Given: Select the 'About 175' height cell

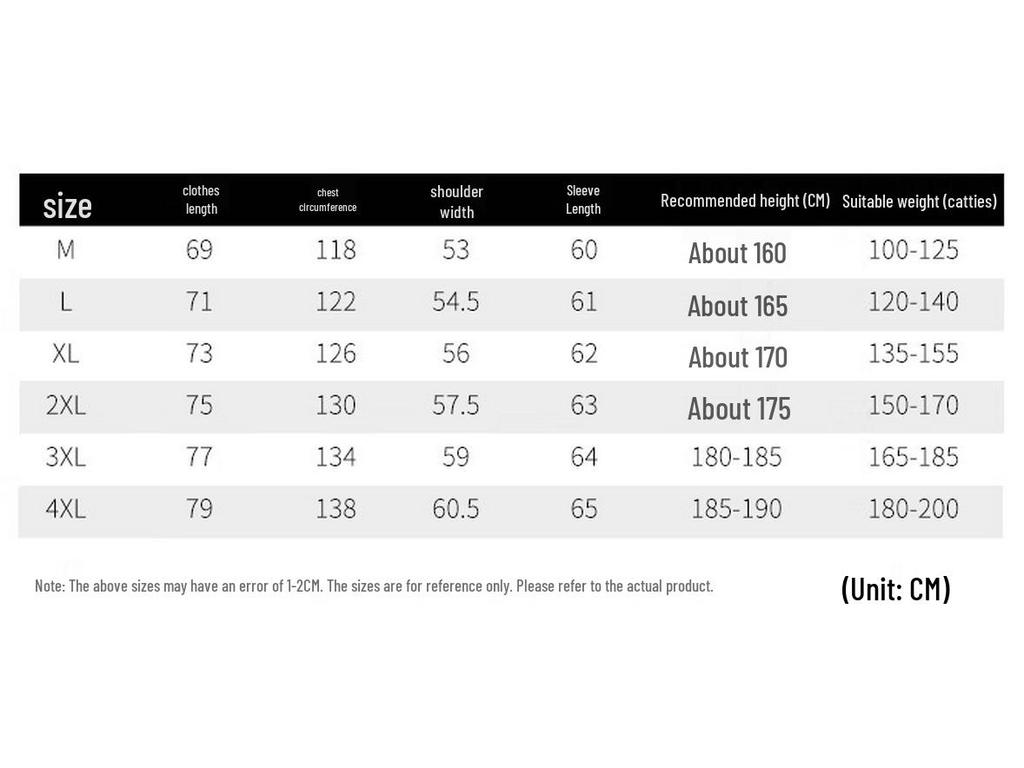Looking at the screenshot, I should (x=739, y=409).
